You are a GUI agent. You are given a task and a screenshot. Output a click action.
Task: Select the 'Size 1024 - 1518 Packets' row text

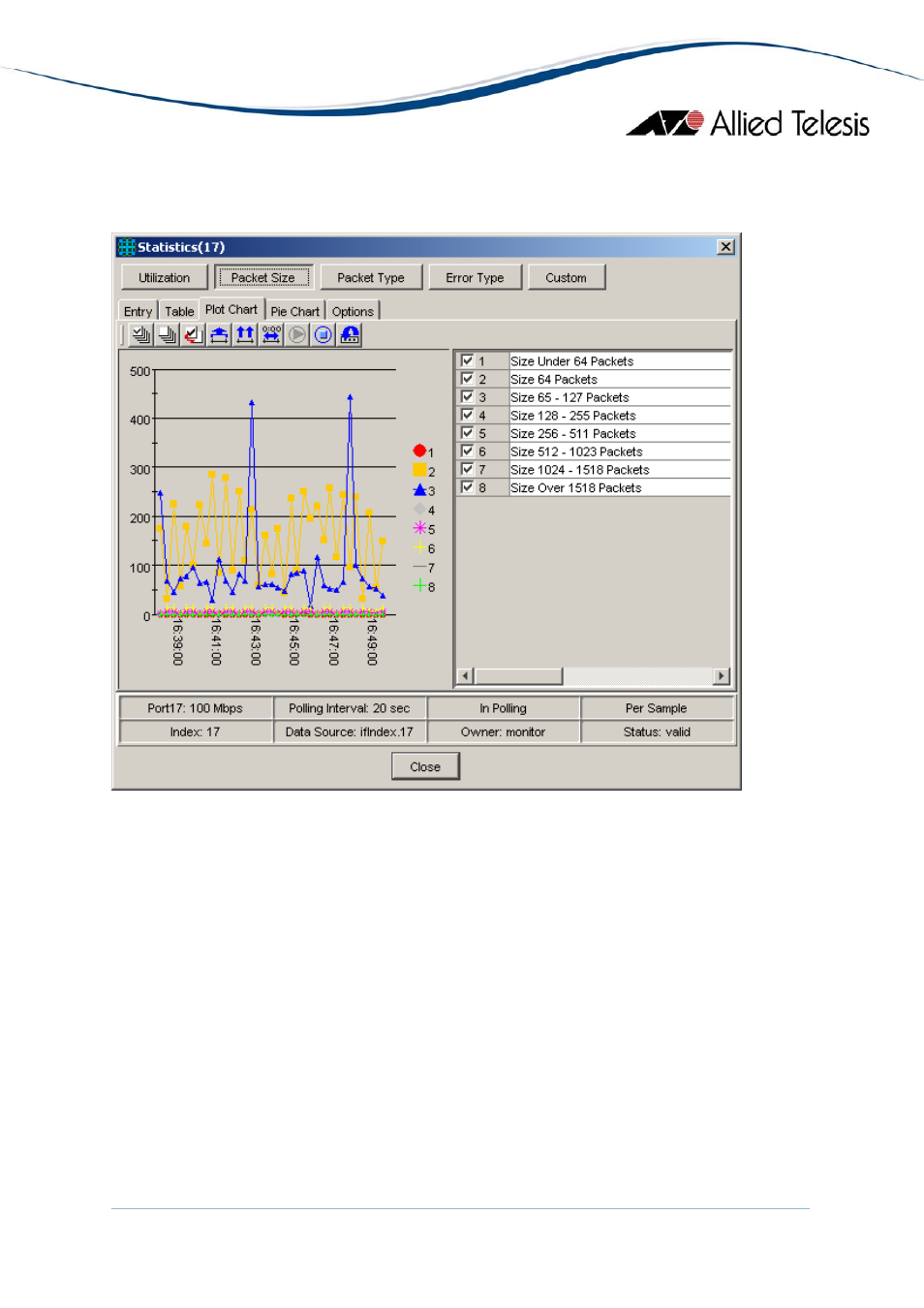click(580, 470)
